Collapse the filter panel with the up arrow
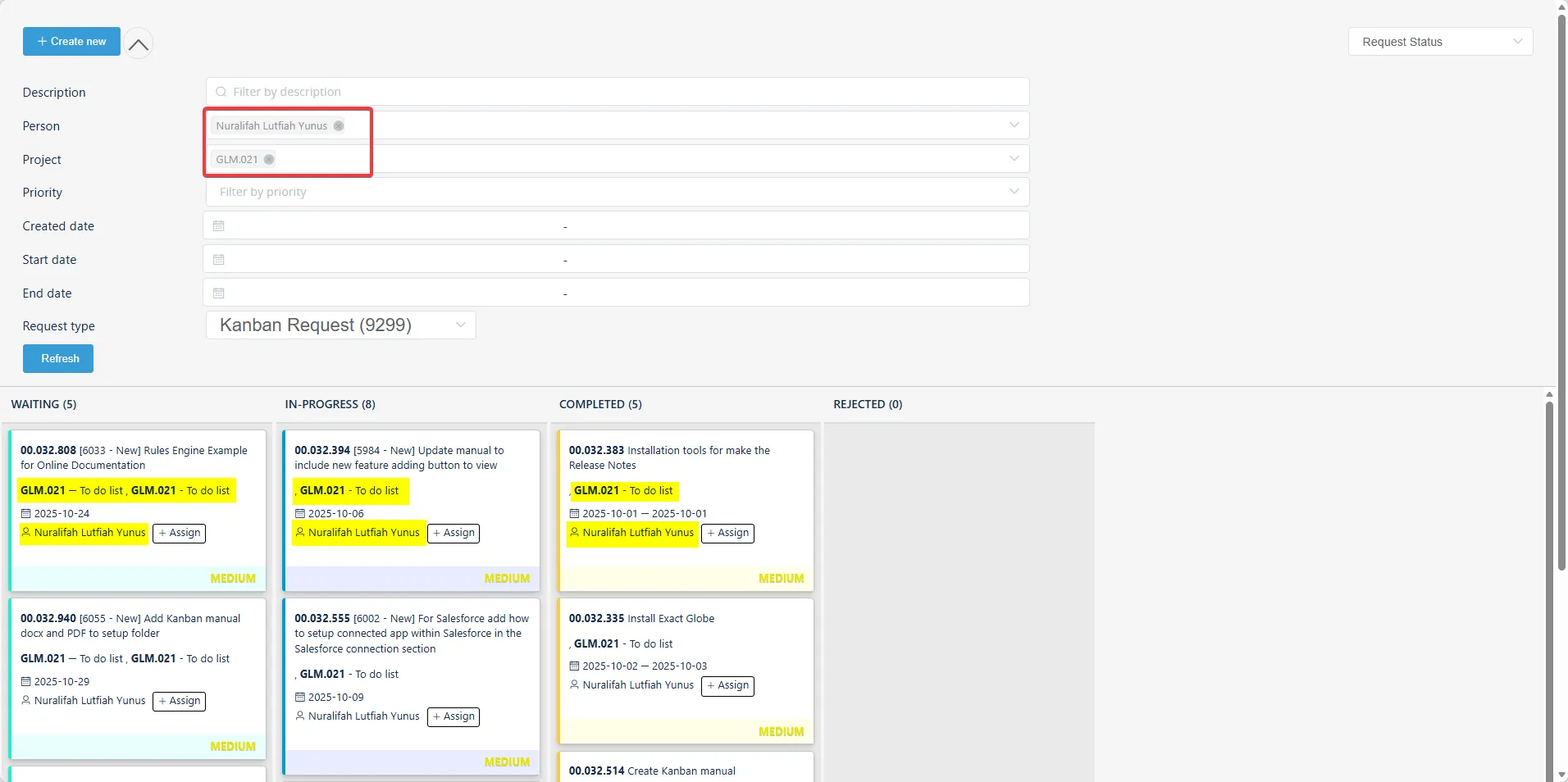1568x782 pixels. [x=138, y=43]
